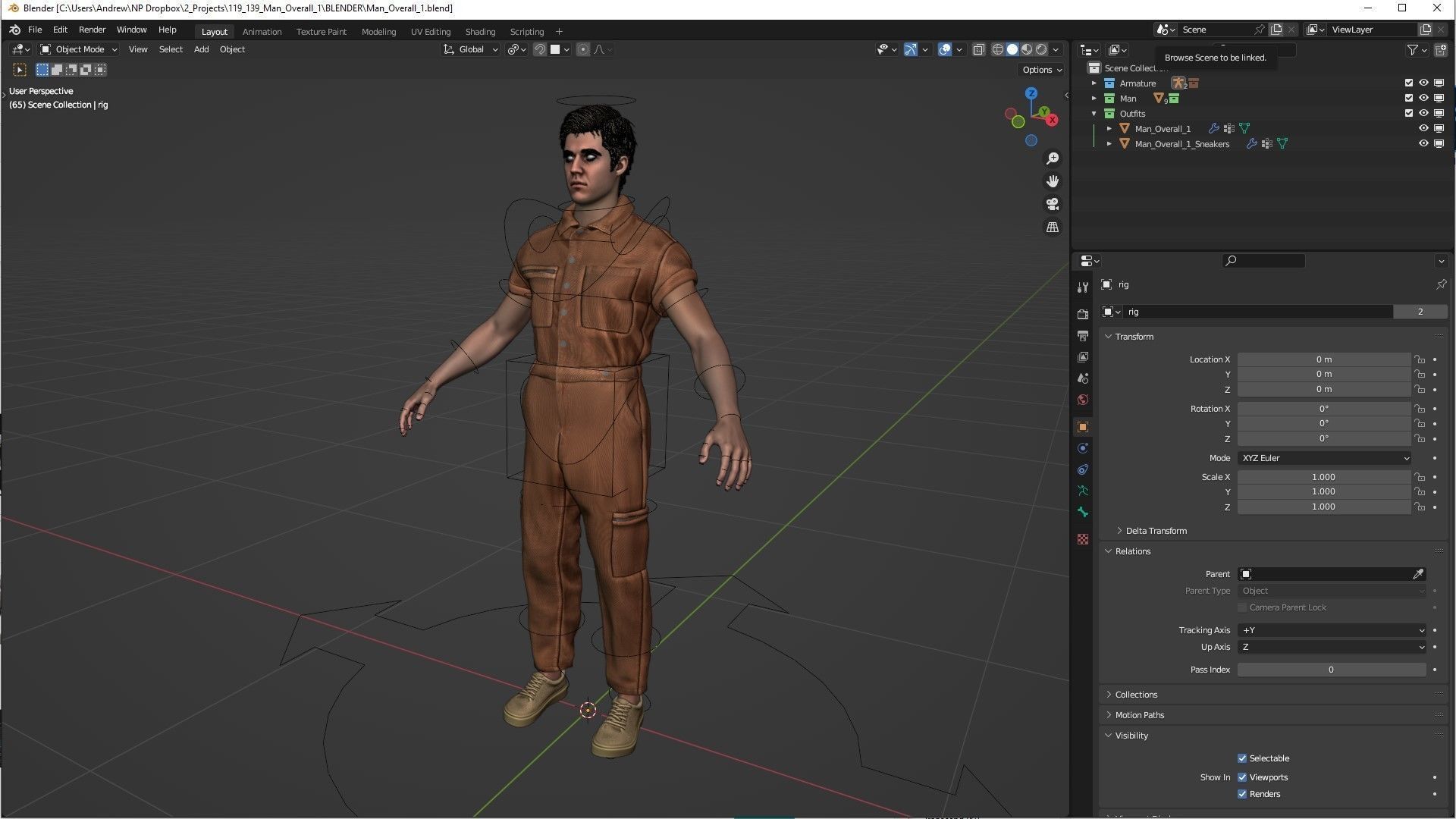
Task: Open rotation Mode XYZ Euler dropdown
Action: click(1325, 458)
